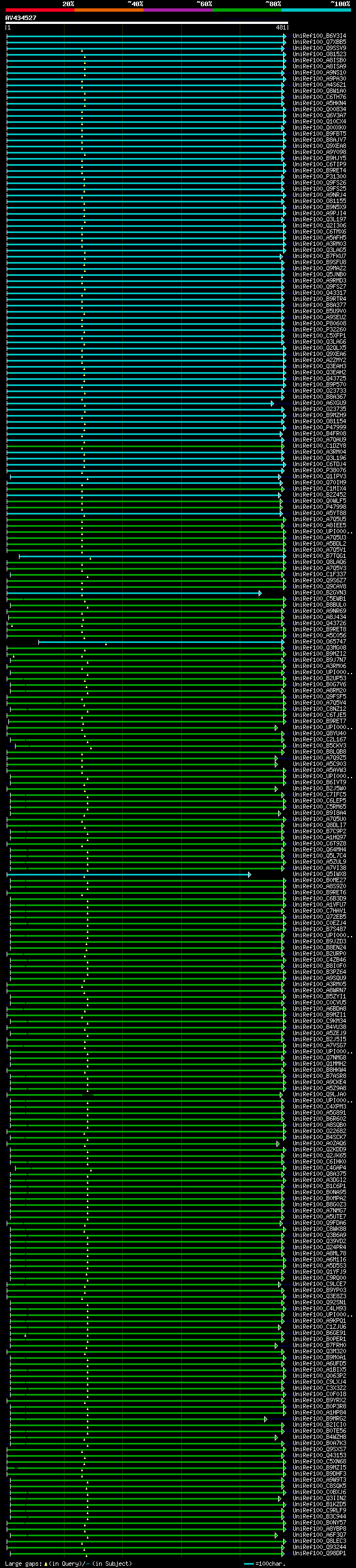Image resolution: width=356 pixels, height=1568 pixels.
Task: Select hit label UniRef100_B9HJY5
Action: click(x=319, y=159)
